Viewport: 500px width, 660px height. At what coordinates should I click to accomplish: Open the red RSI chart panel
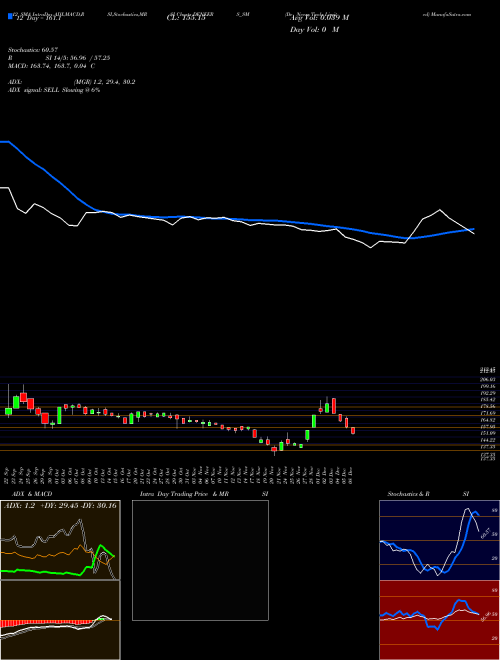439,620
